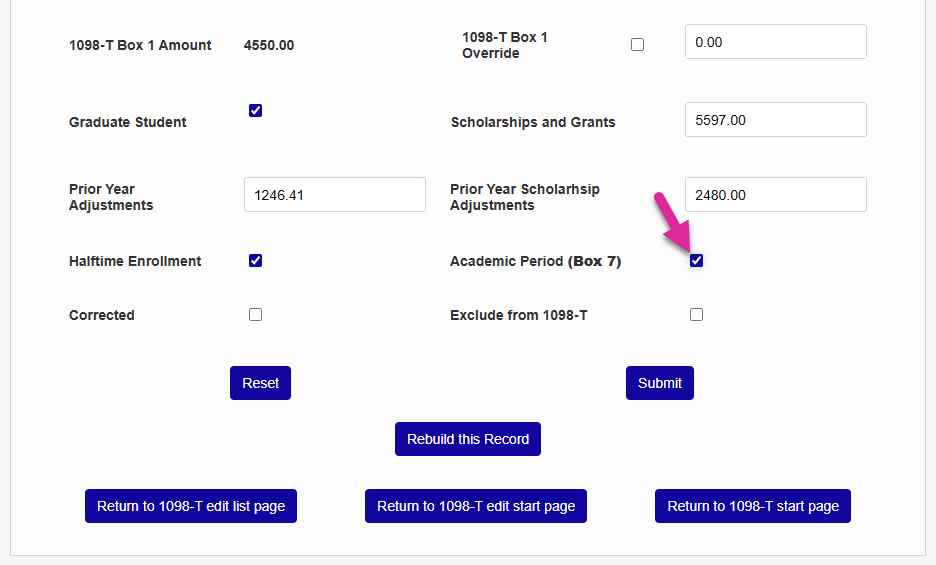Screen dimensions: 936x565
Task: Click into the Prior Year Adjustments field
Action: click(x=334, y=195)
